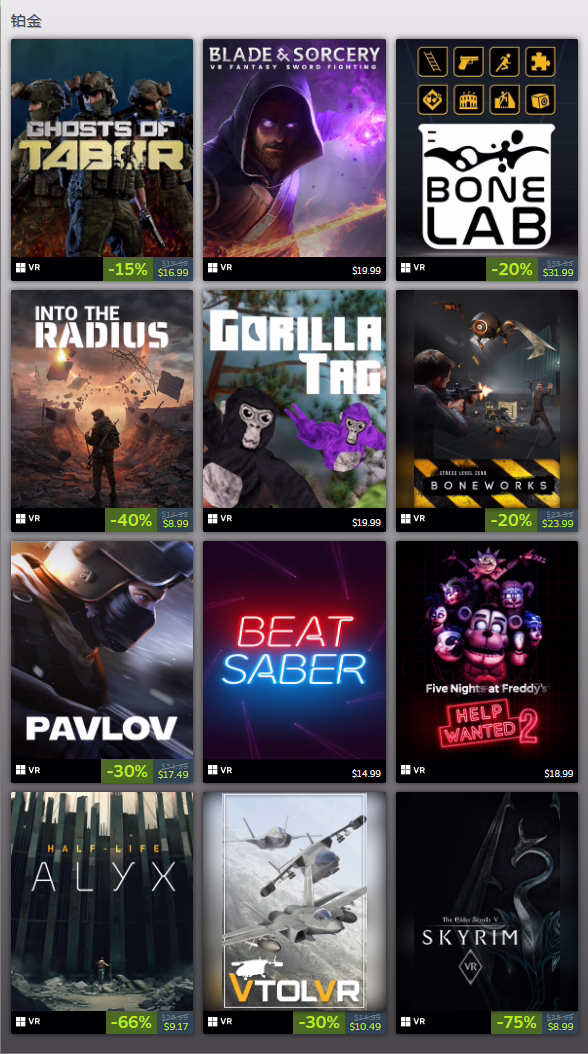Click the Windows icon under Ghosts of Tabor
The image size is (588, 1054).
click(22, 268)
